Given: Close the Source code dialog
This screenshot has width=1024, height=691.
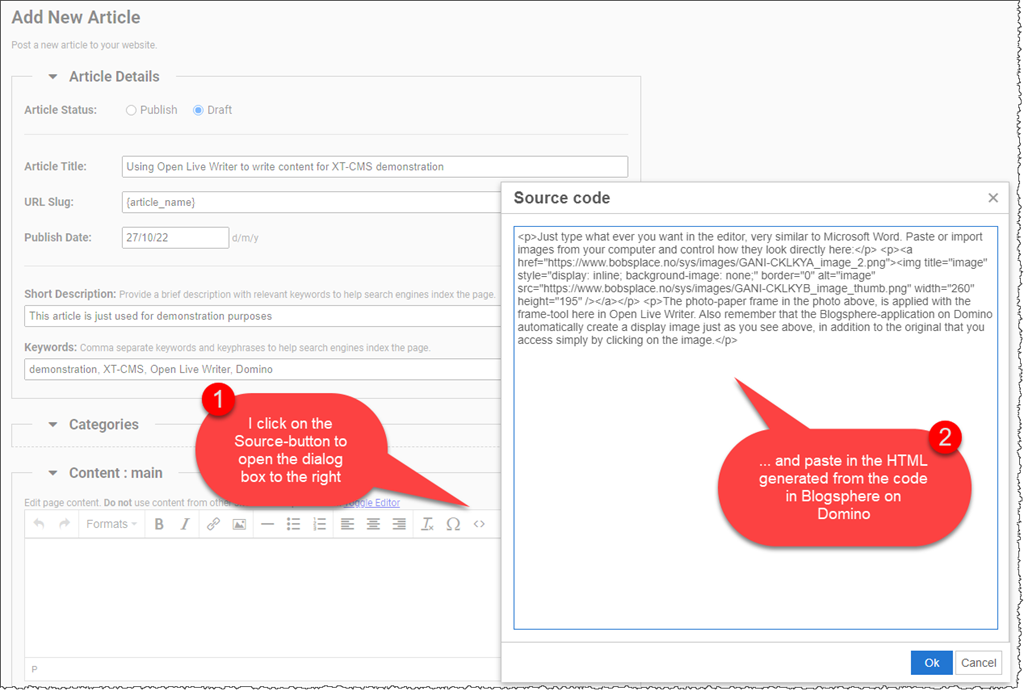Looking at the screenshot, I should [x=993, y=197].
